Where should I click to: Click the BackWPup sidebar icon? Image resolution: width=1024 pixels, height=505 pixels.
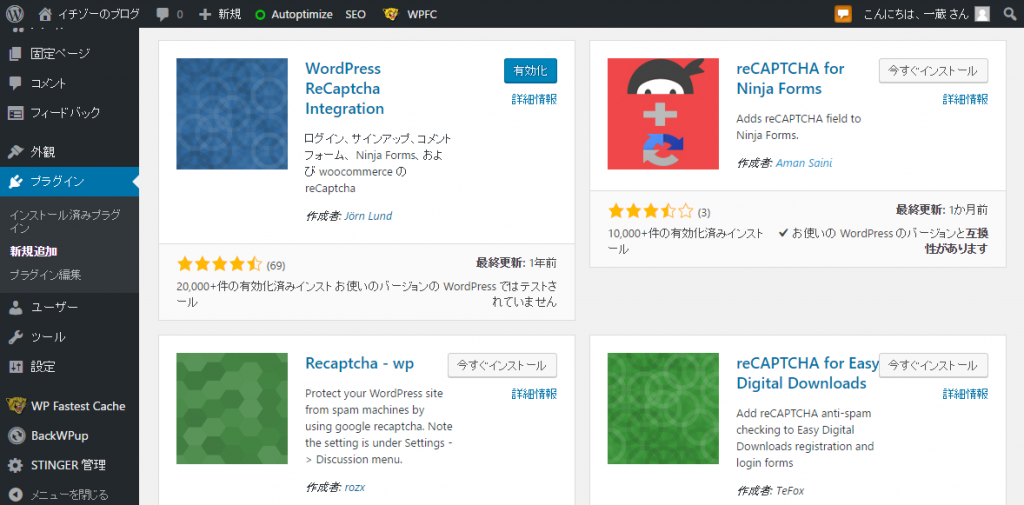pos(15,435)
